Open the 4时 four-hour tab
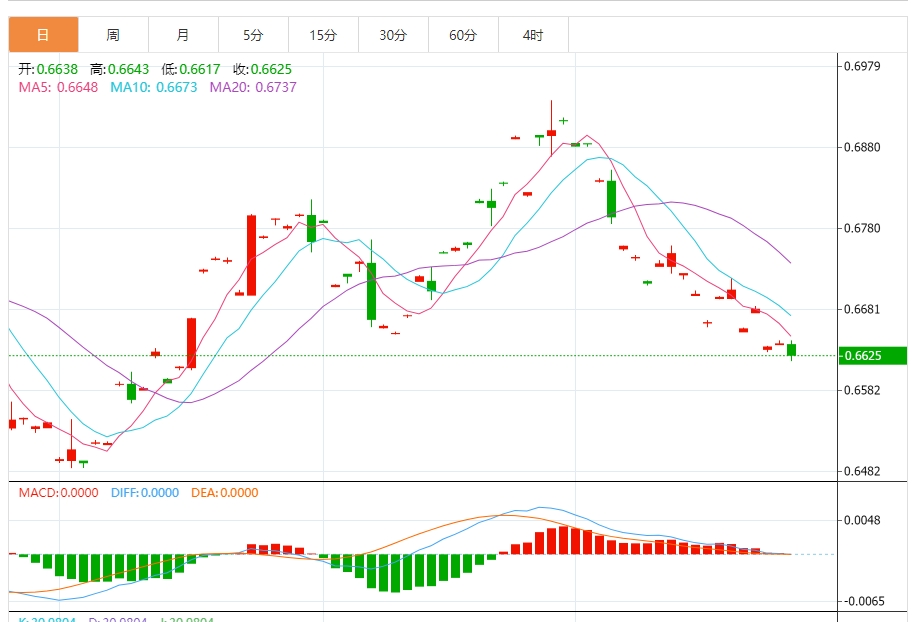This screenshot has width=916, height=622. [533, 35]
